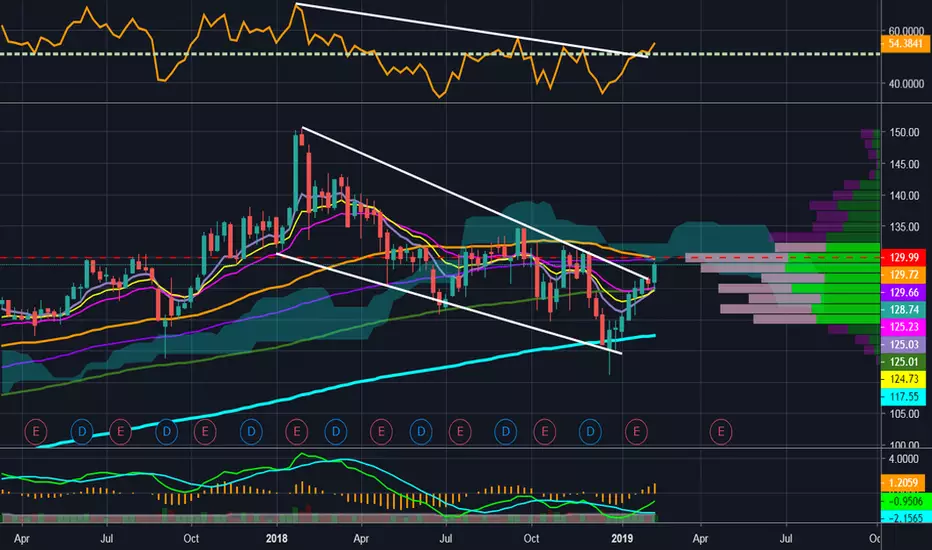The image size is (932, 550).
Task: Open the dividend marker dated March 2018
Action: 336,431
